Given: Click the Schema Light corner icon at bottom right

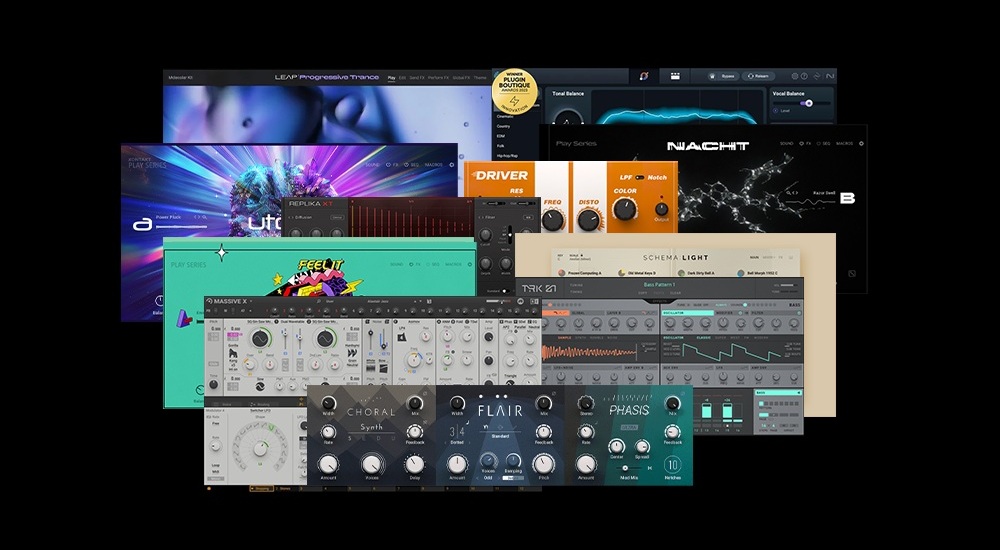Looking at the screenshot, I should pos(851,274).
